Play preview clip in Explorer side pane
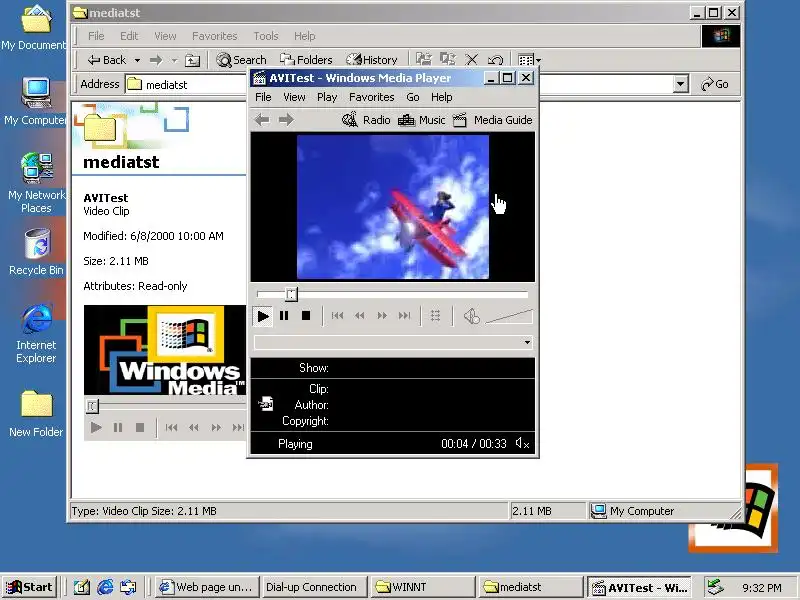Image resolution: width=800 pixels, height=600 pixels. (96, 428)
